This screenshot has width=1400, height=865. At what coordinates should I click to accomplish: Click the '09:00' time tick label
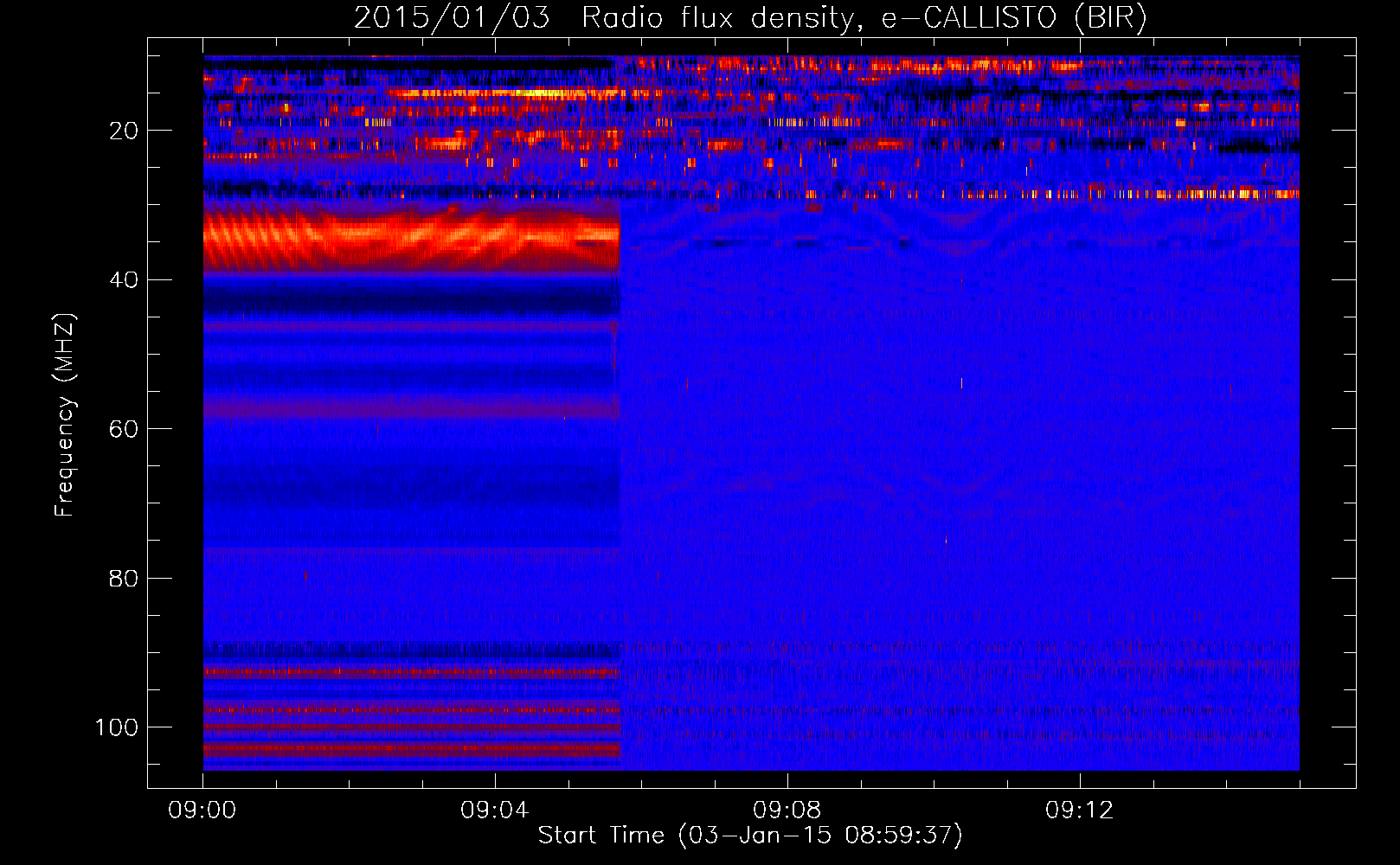pos(202,811)
